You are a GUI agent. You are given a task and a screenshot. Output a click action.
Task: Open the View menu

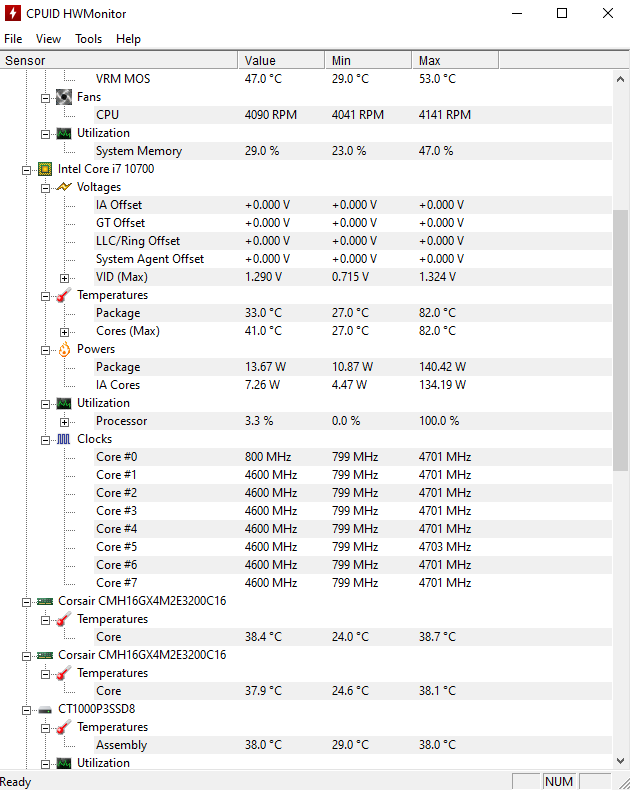48,39
